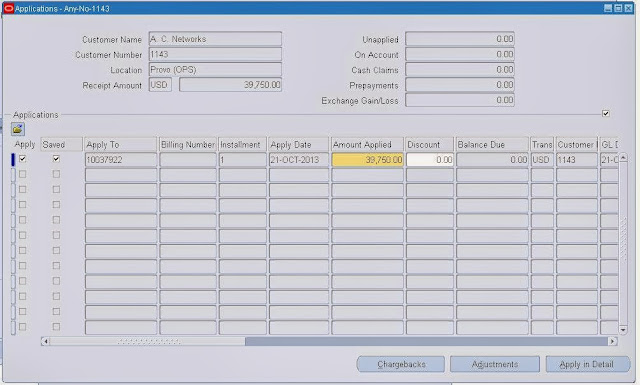Open the Chargebacks window

tap(401, 364)
